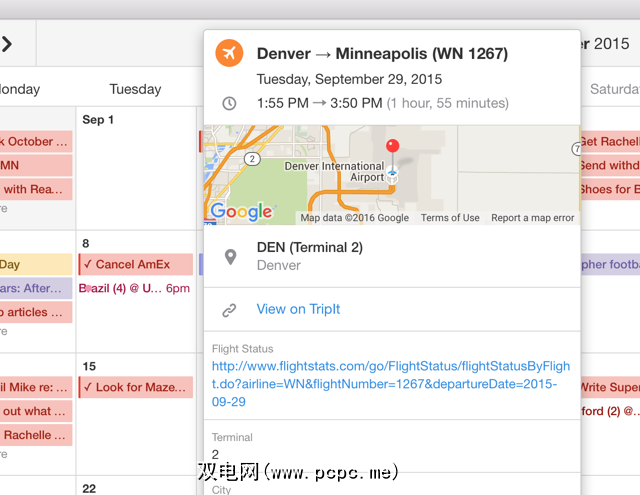Open the Write Super... event on Saturday
Screen dimensions: 640x495
610,387
